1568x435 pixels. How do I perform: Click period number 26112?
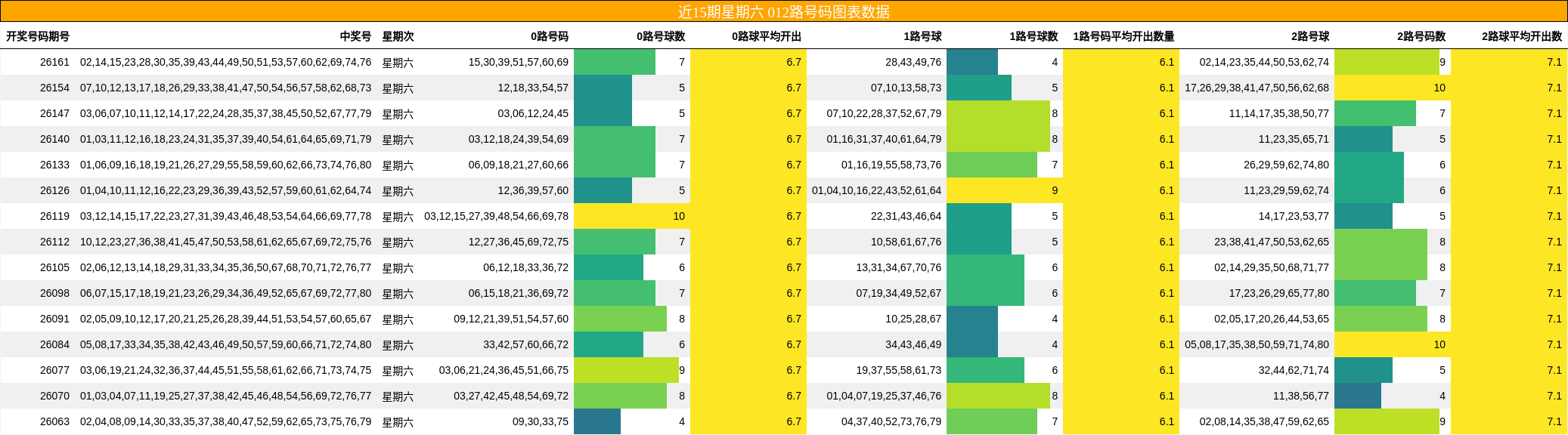tap(54, 242)
